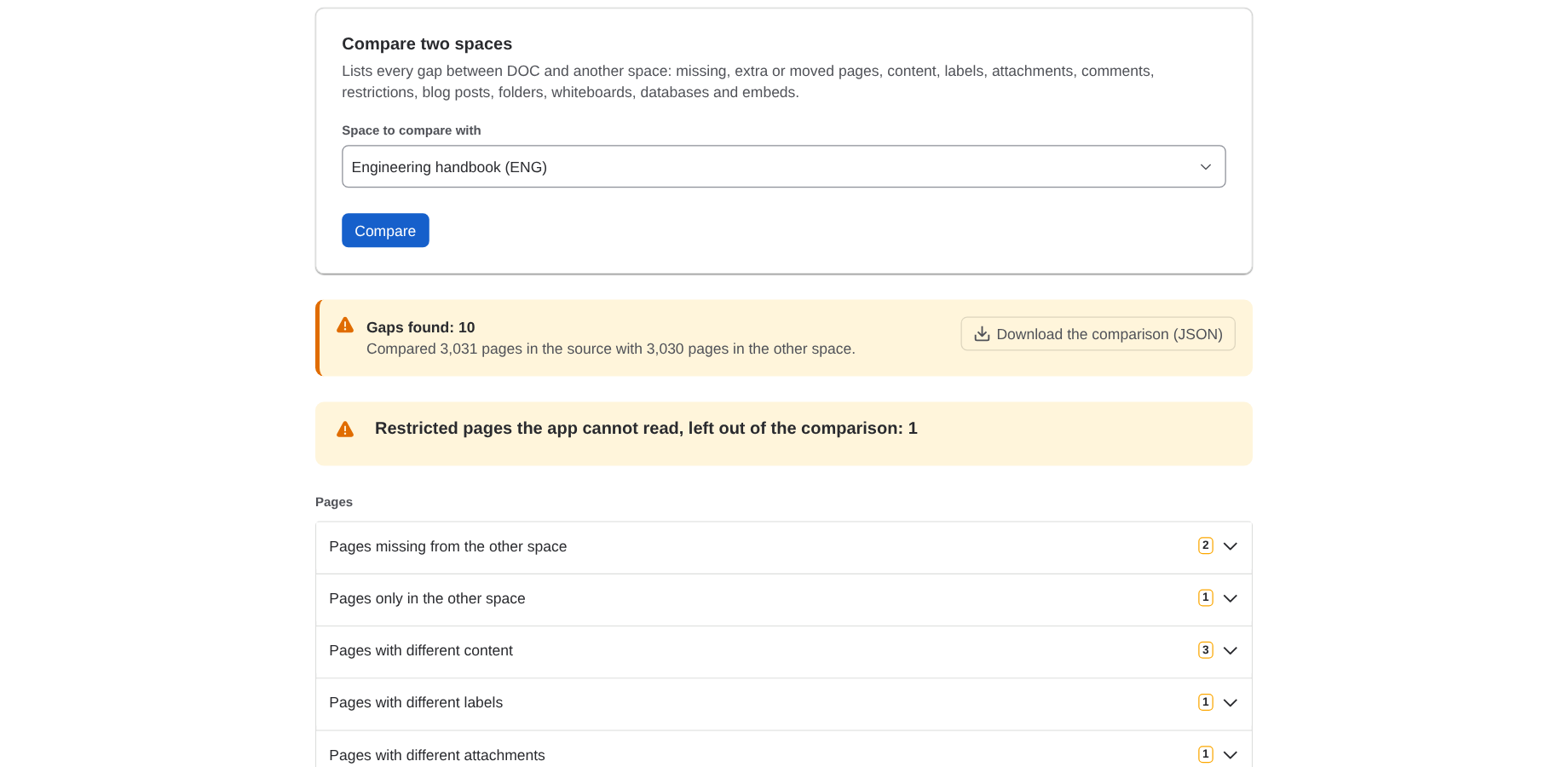This screenshot has height=767, width=1568.
Task: Expand Pages only in the other space
Action: tap(783, 599)
